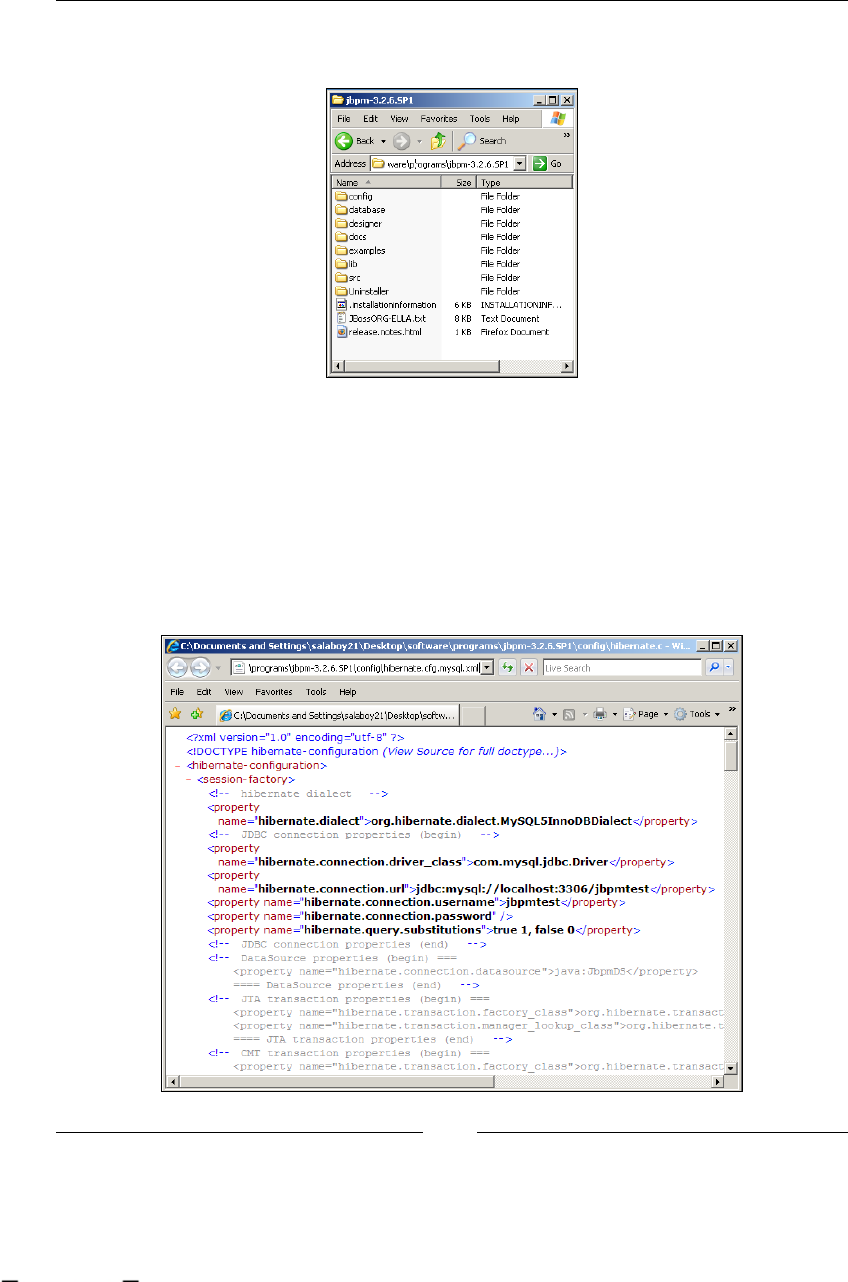This screenshot has height=1282, width=848.
Task: Click the Back arrow in Explorer window
Action: coord(344,141)
